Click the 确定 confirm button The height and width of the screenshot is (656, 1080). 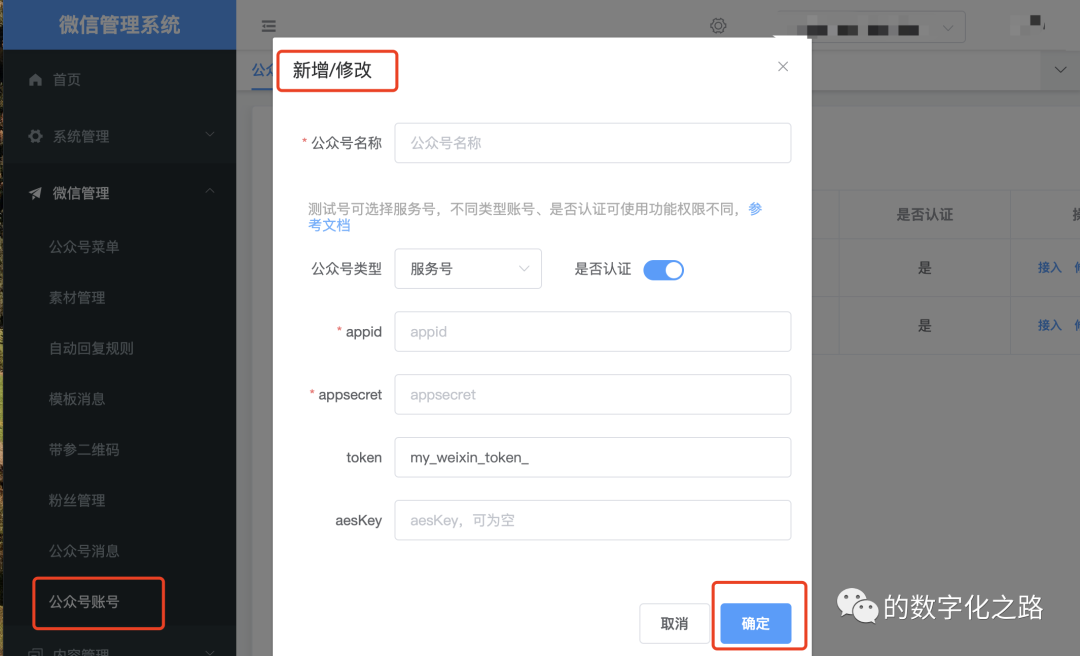756,624
